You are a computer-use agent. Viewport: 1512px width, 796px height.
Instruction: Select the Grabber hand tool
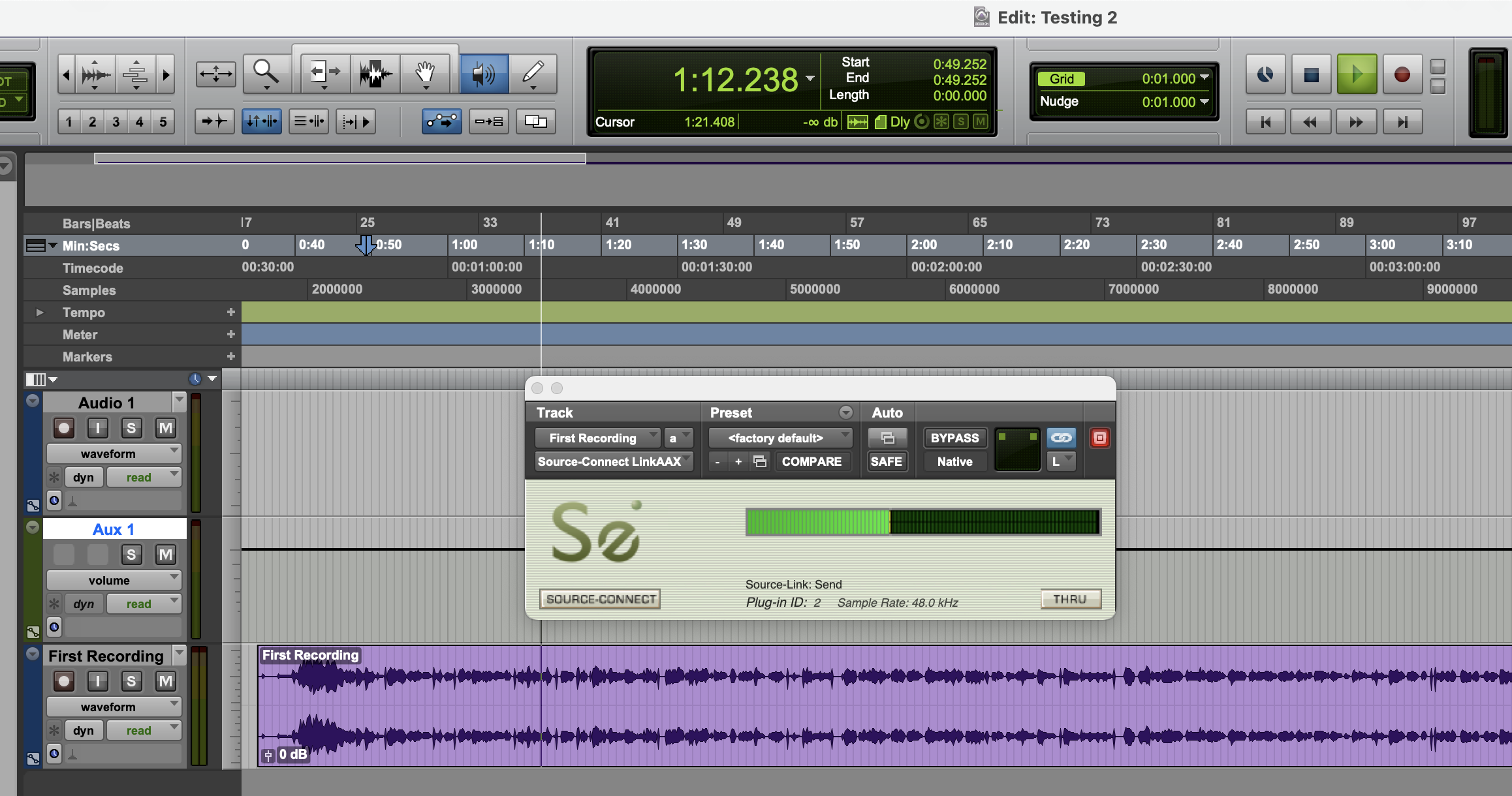[x=425, y=72]
